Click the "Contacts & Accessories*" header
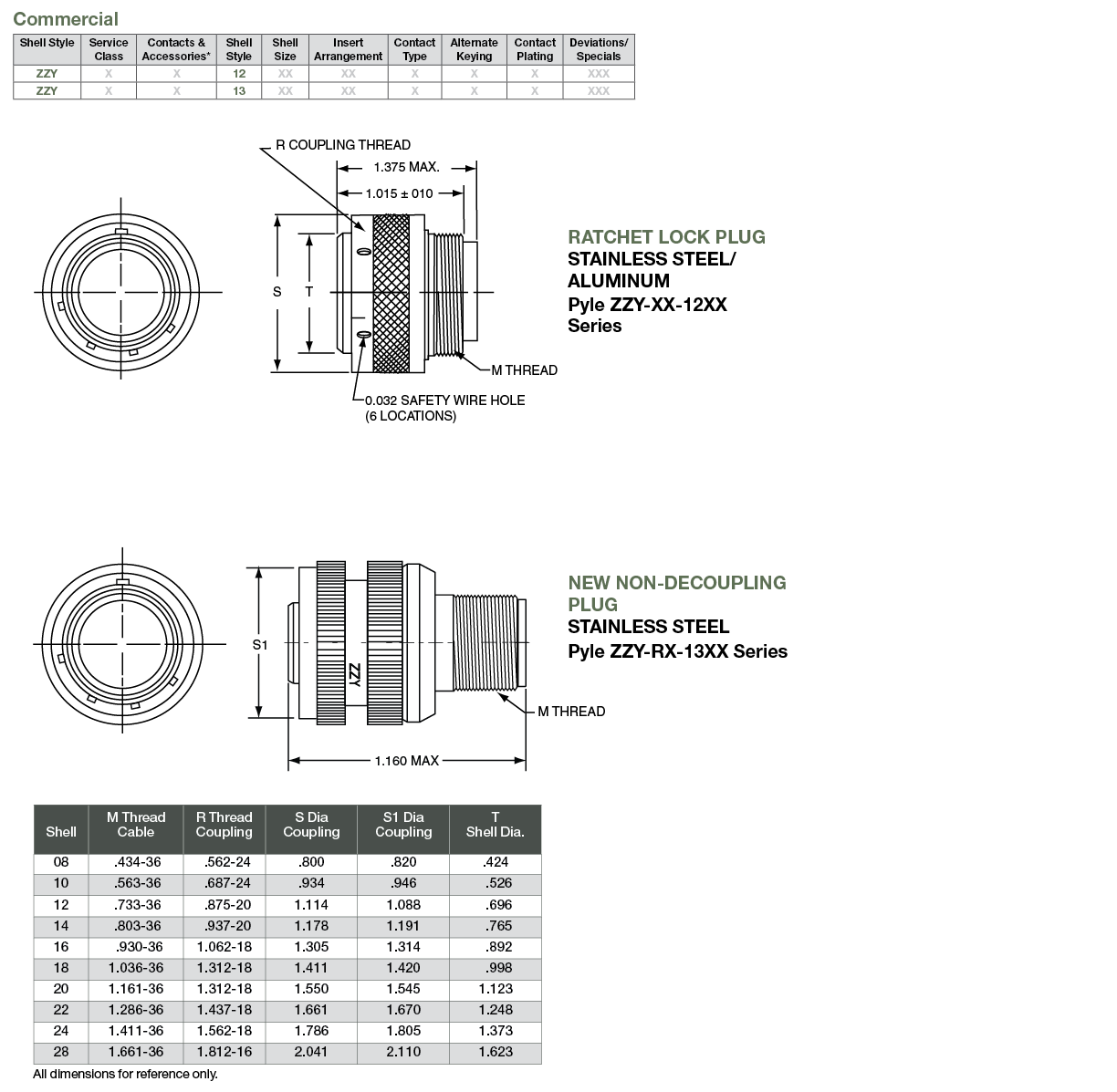This screenshot has height=1092, width=1117. tap(176, 49)
